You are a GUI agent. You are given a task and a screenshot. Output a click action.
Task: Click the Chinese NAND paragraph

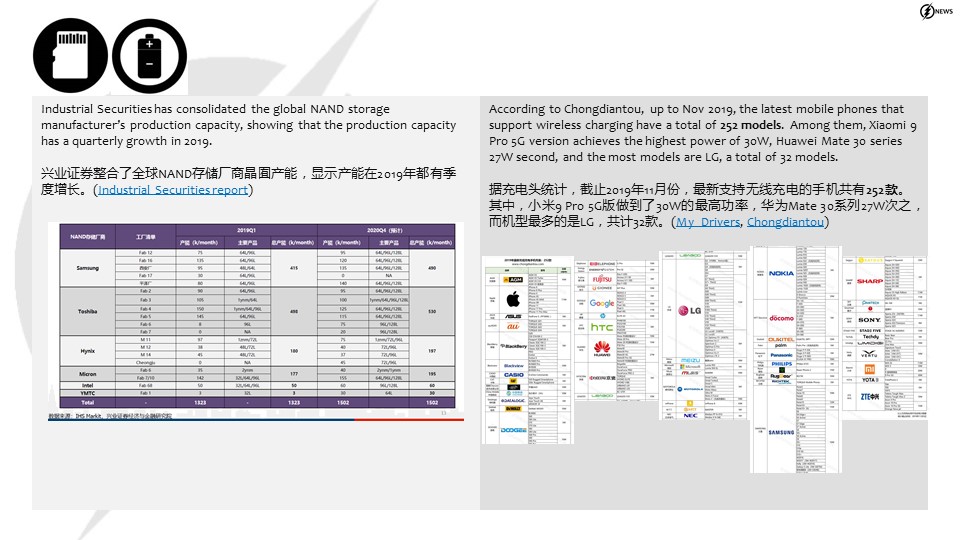(x=249, y=181)
